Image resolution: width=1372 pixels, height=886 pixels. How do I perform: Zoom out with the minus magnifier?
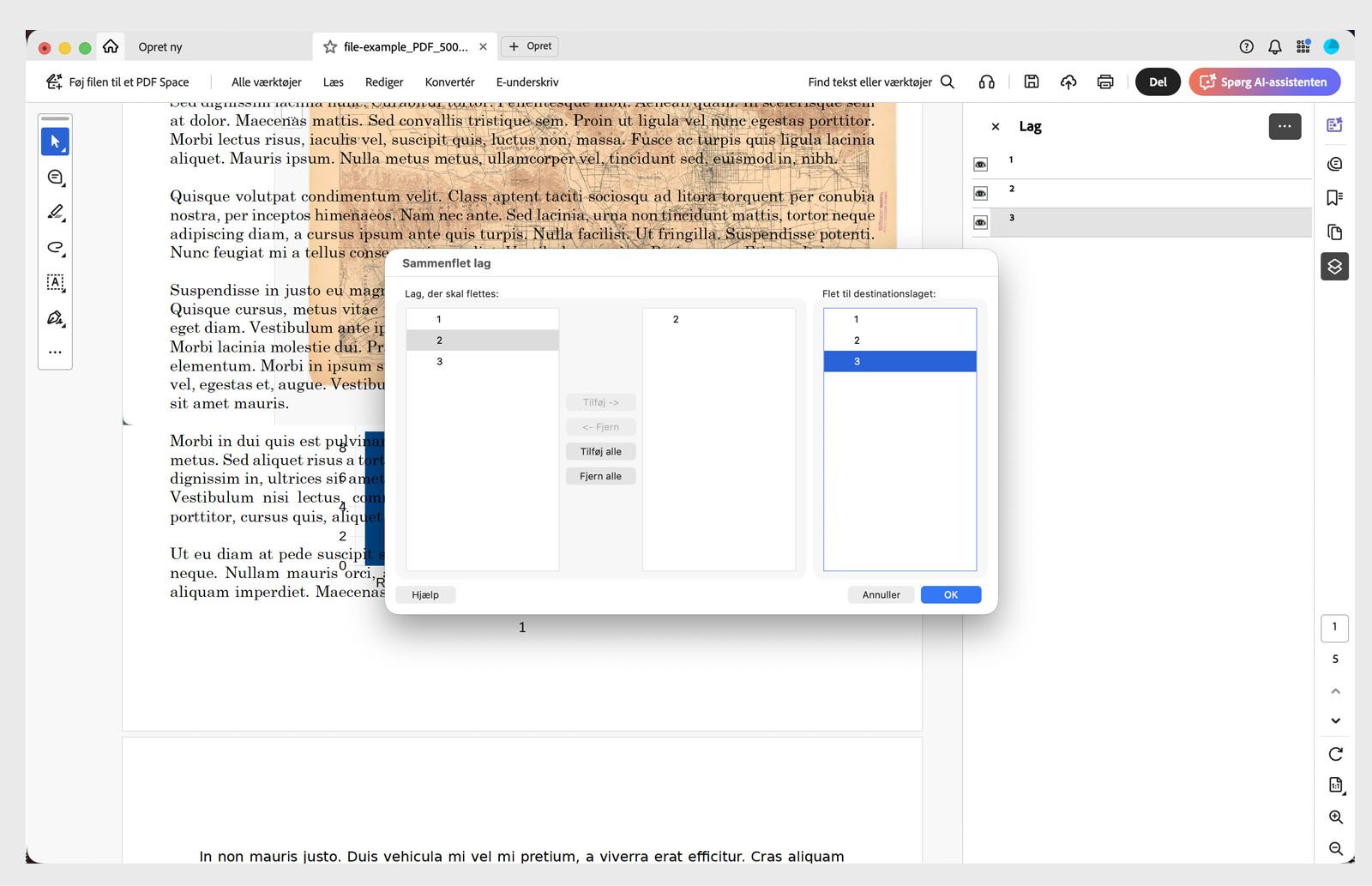1335,848
